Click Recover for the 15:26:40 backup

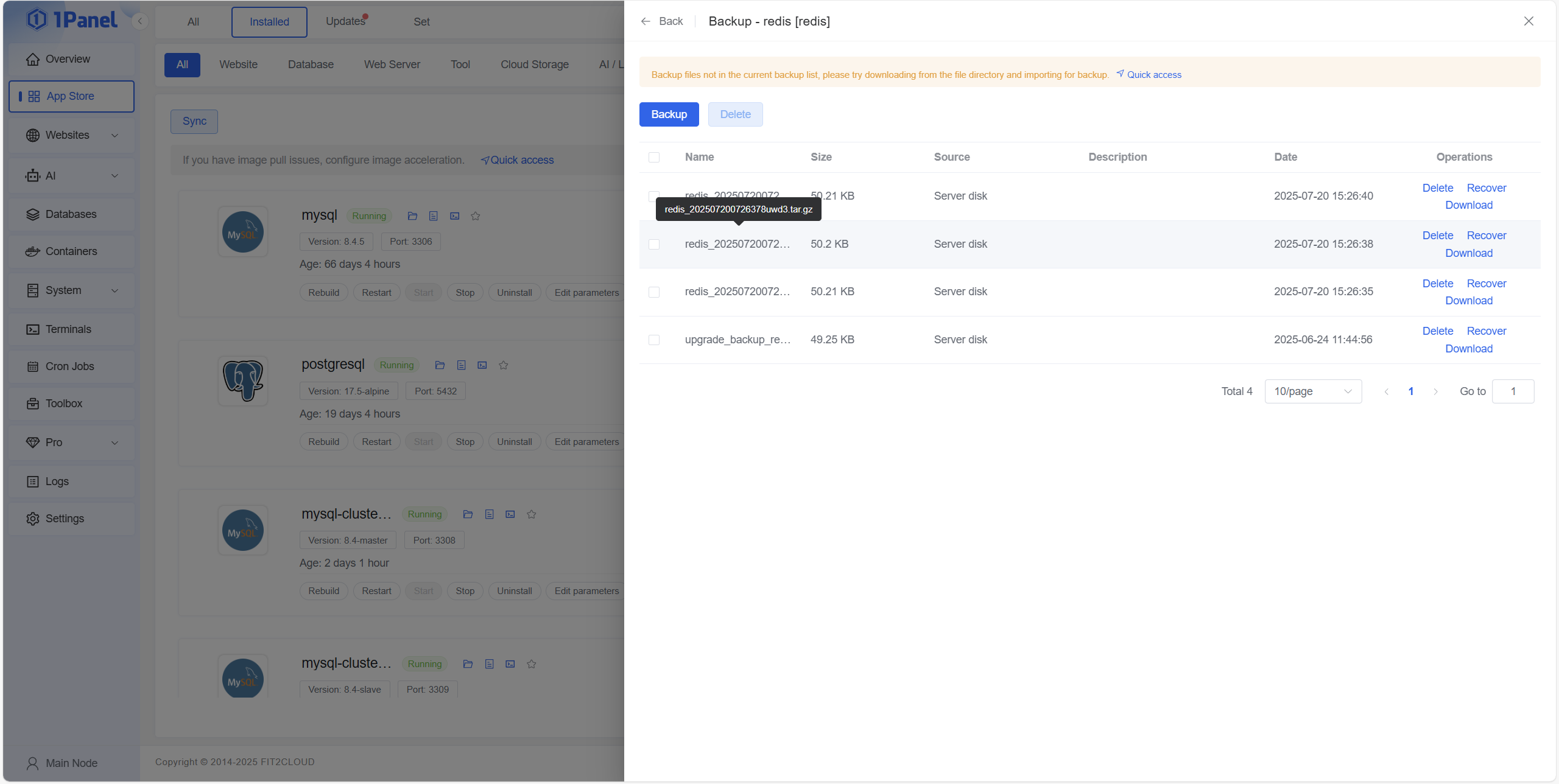[1486, 188]
